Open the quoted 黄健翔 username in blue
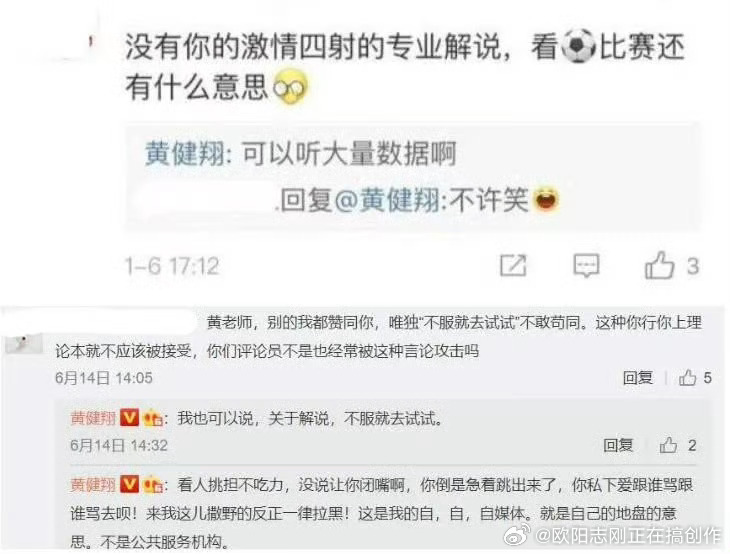The image size is (730, 554). pos(185,153)
